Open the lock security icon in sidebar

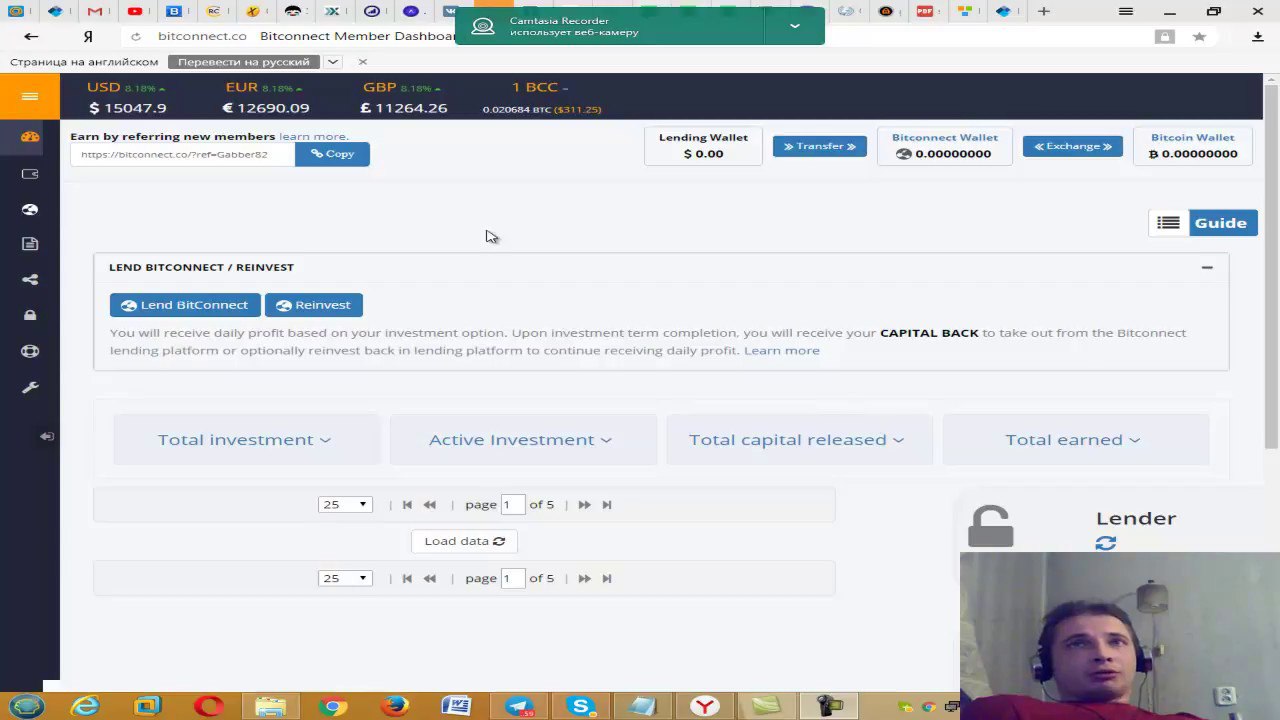30,315
